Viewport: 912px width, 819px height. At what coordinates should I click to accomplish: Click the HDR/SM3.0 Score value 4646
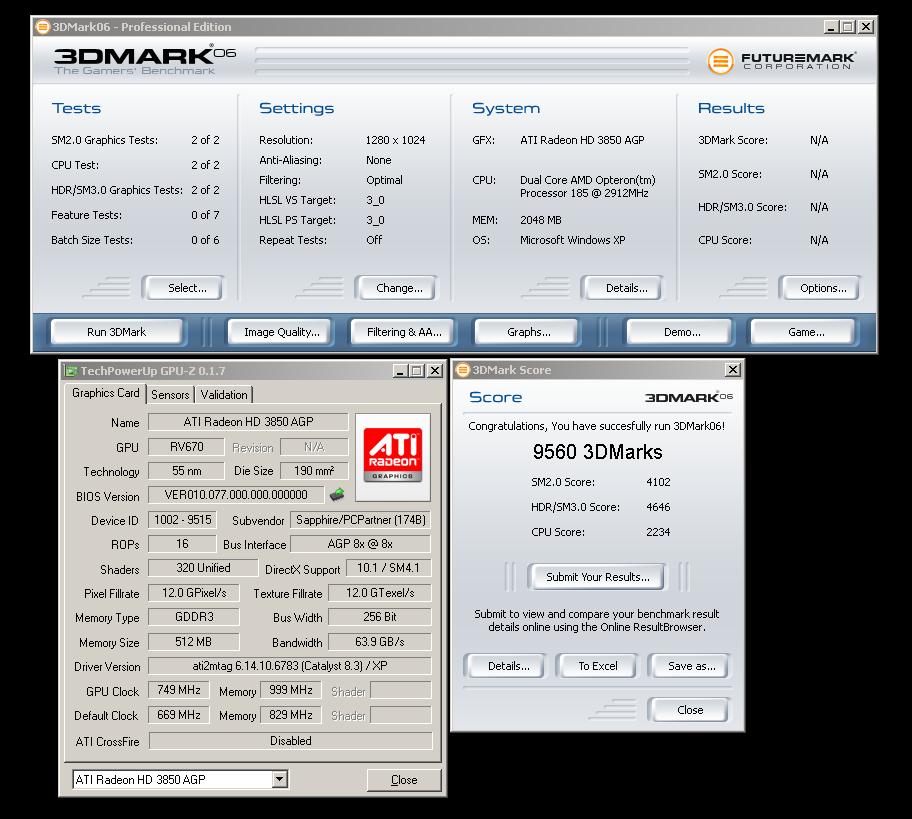click(658, 507)
